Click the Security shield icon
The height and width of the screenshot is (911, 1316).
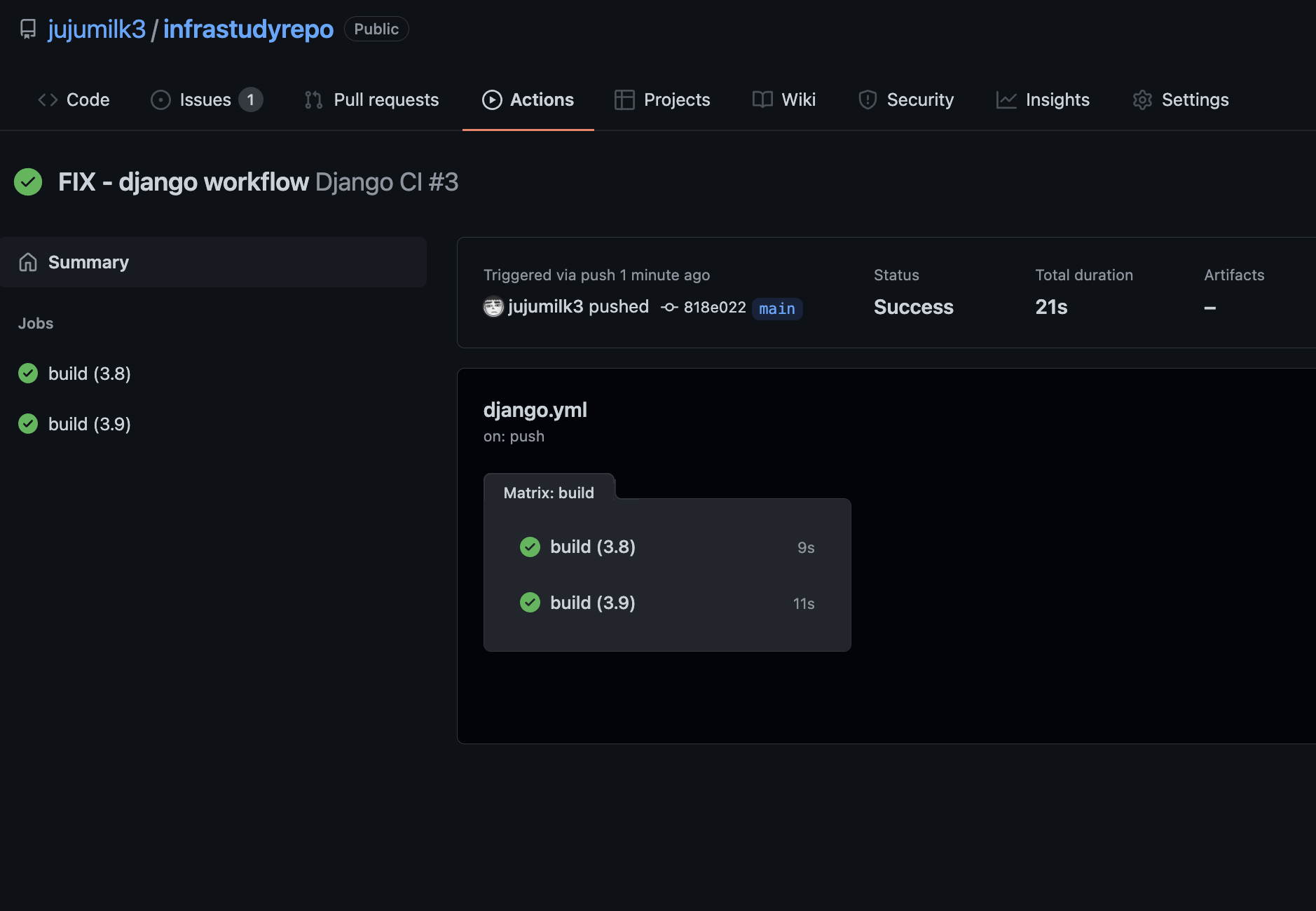pos(868,100)
